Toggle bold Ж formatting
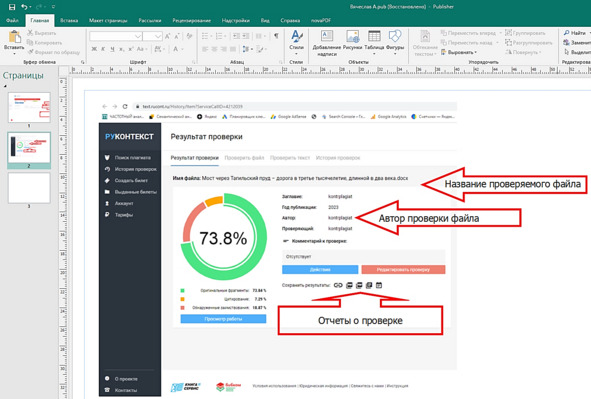Screen dimensions: 591x399 [x=94, y=49]
